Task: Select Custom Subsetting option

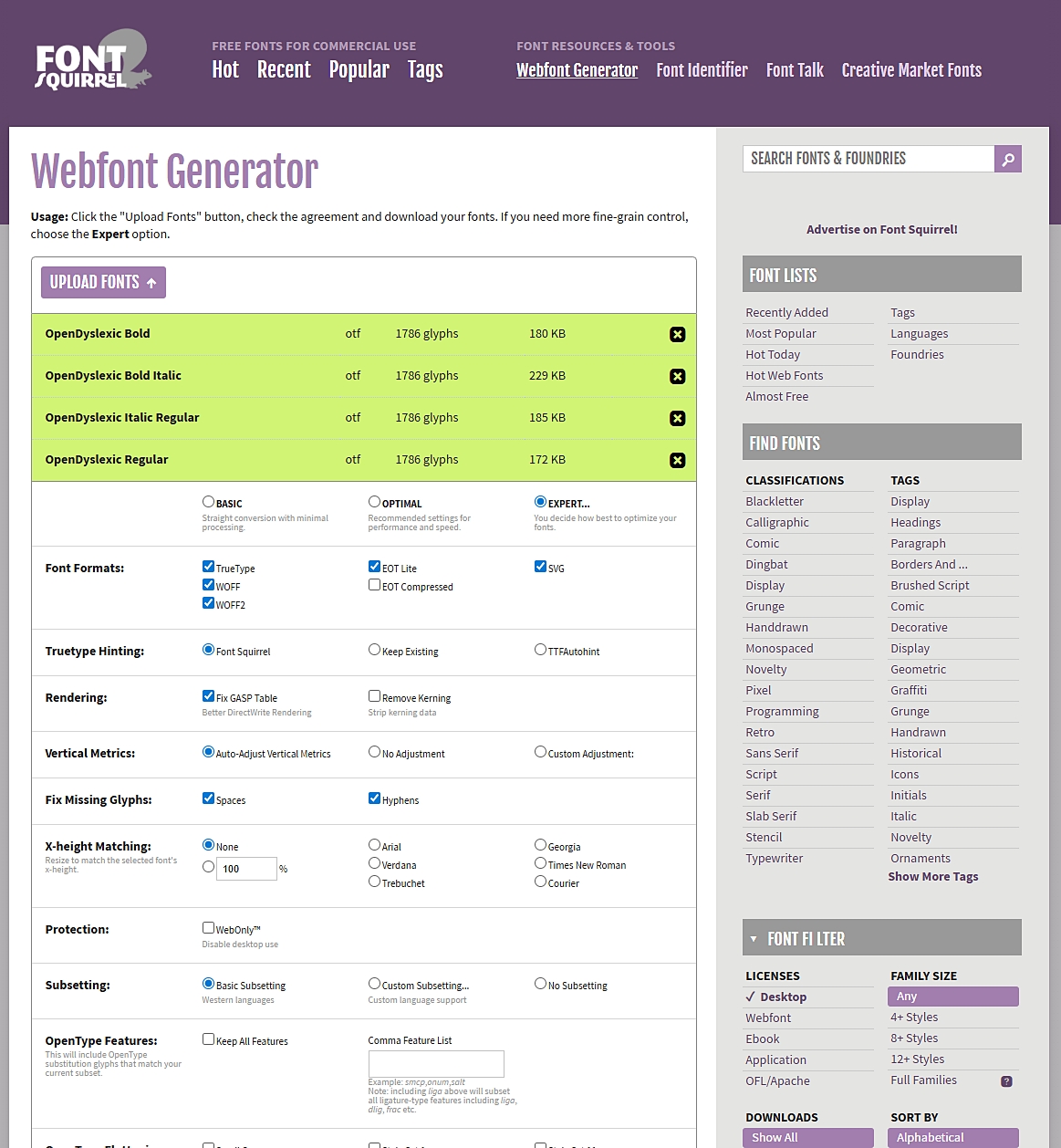Action: [x=374, y=984]
